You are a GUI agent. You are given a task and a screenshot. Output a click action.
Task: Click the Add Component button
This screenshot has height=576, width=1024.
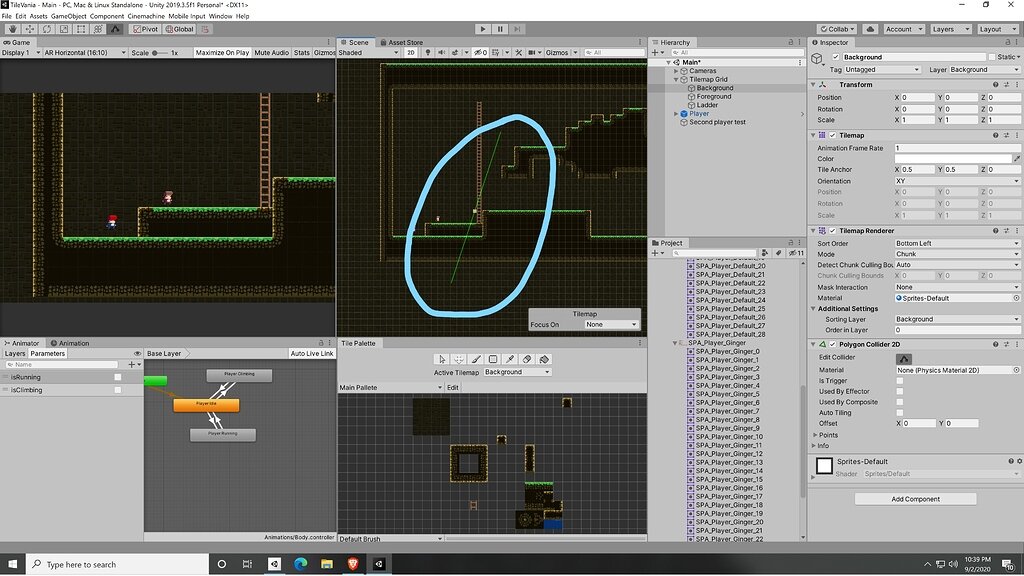(916, 499)
